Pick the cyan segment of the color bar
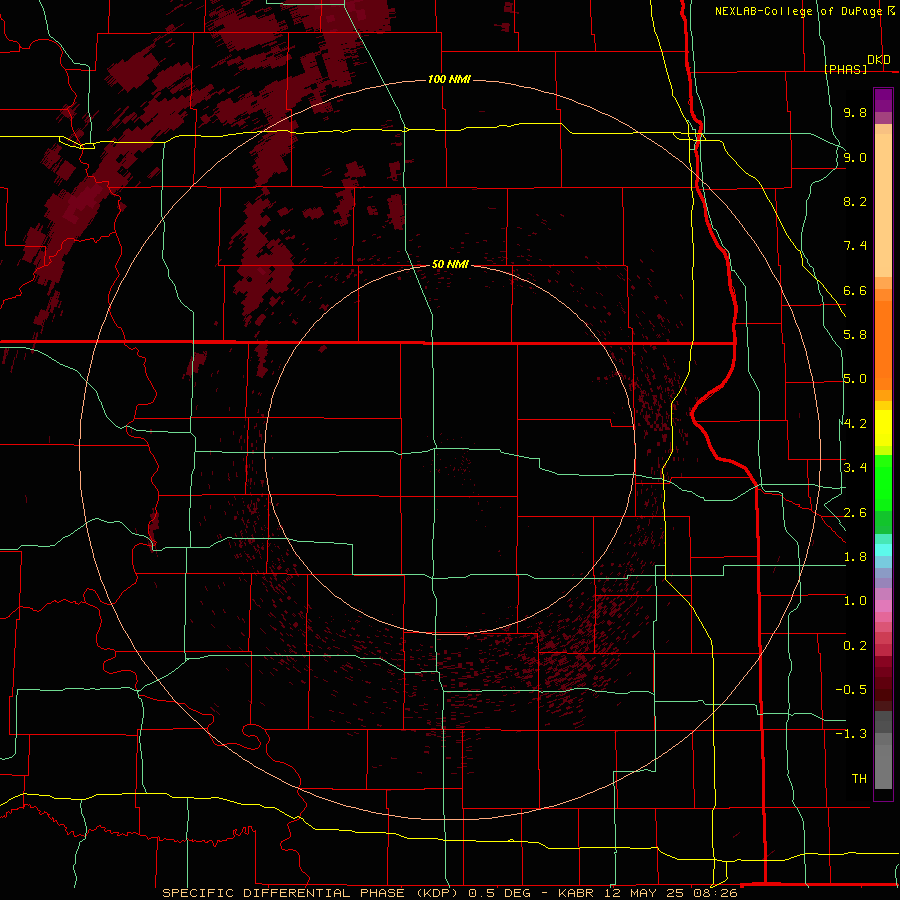Screen dimensions: 900x900 coord(883,550)
